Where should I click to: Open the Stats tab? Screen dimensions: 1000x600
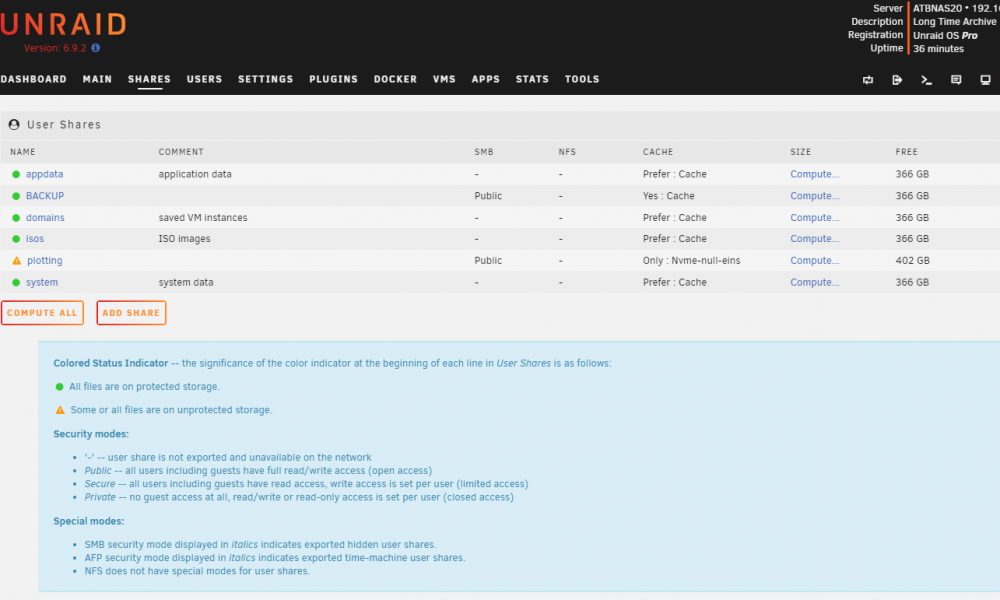coord(532,79)
